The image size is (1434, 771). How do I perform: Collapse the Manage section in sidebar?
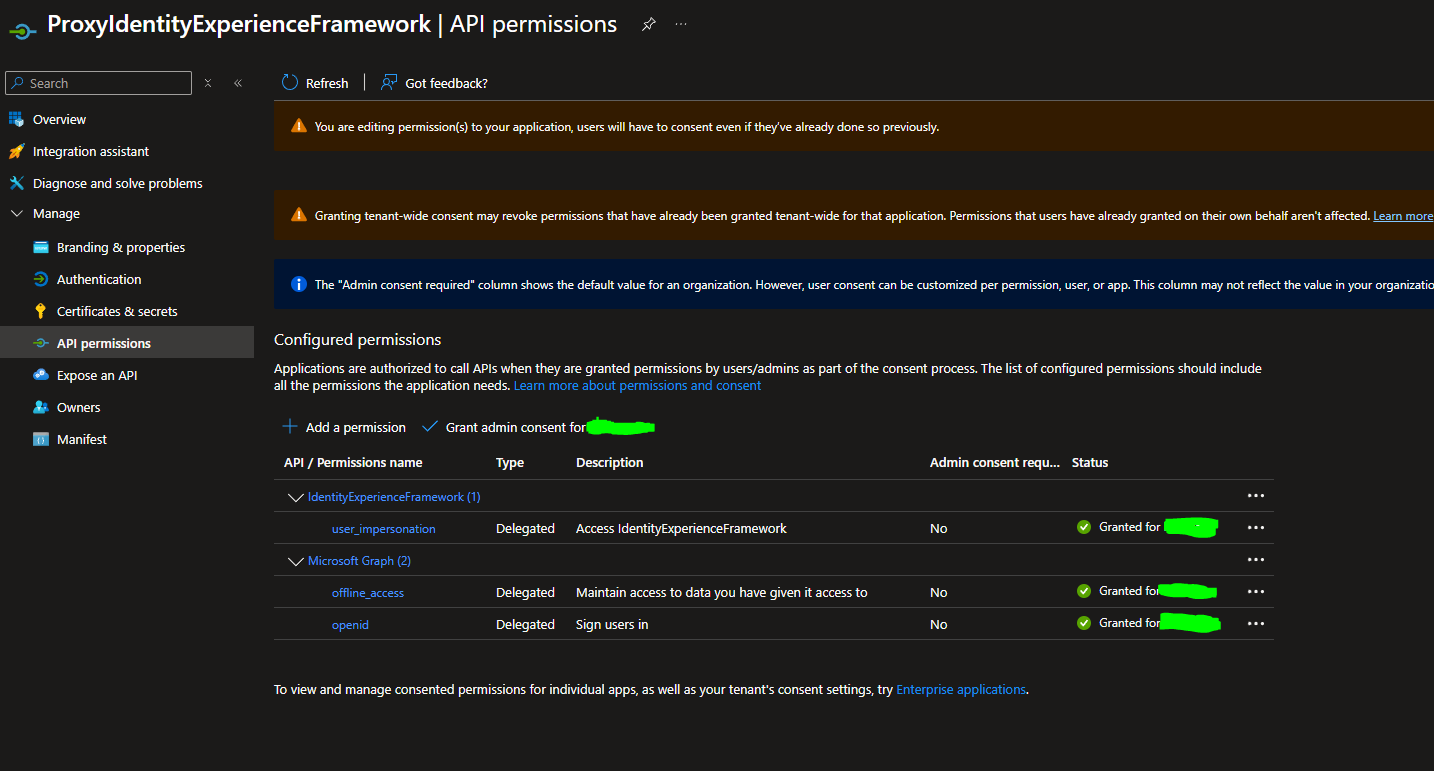(x=16, y=213)
